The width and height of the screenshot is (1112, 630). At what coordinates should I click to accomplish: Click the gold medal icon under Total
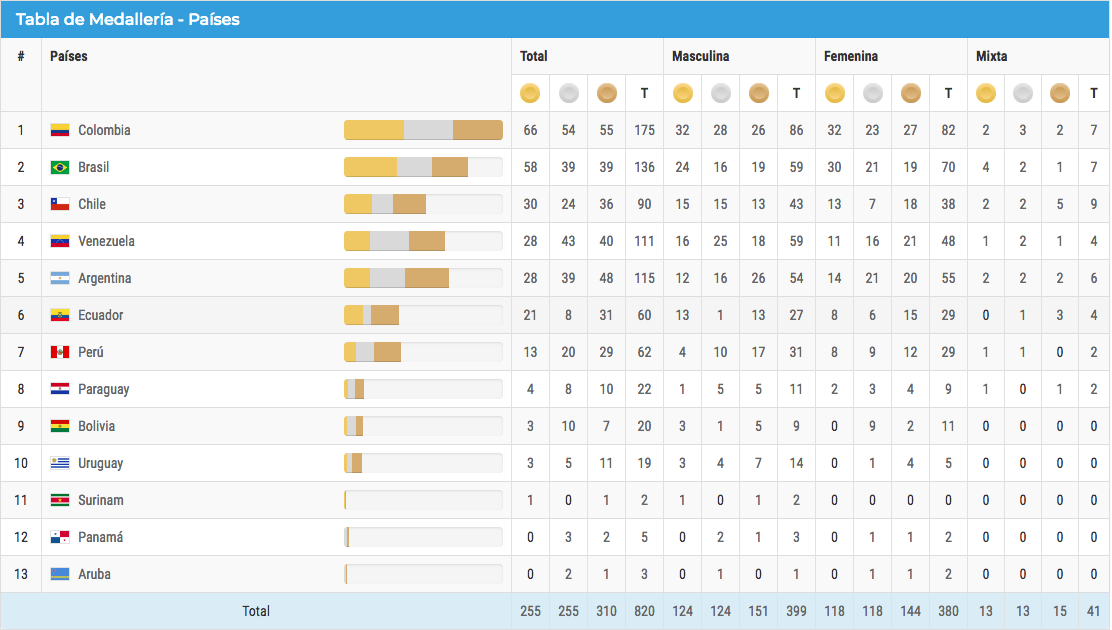click(x=530, y=93)
